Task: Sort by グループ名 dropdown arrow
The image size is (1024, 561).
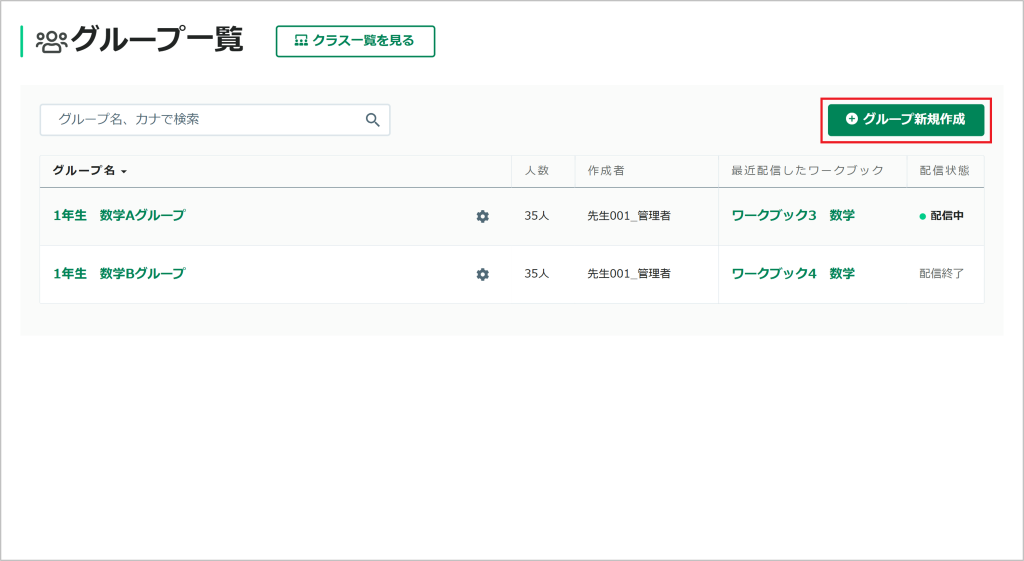Action: (124, 172)
